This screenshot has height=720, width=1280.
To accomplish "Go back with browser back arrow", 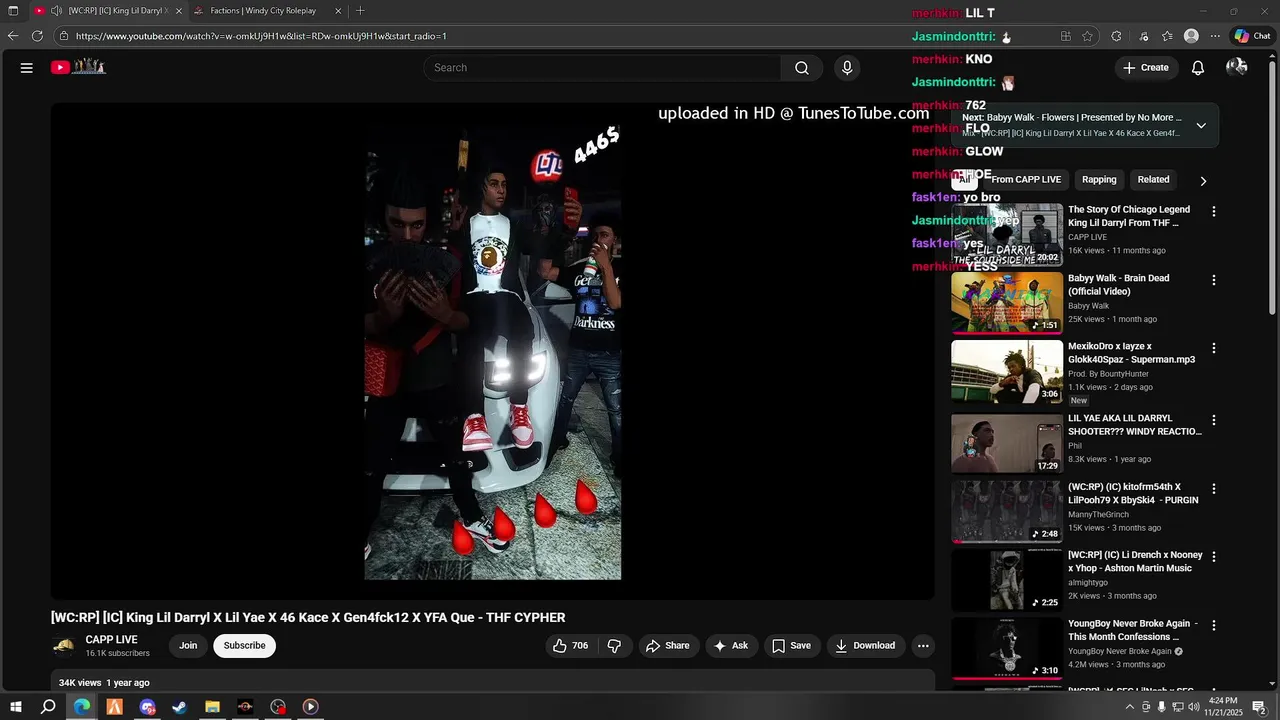I will click(13, 36).
